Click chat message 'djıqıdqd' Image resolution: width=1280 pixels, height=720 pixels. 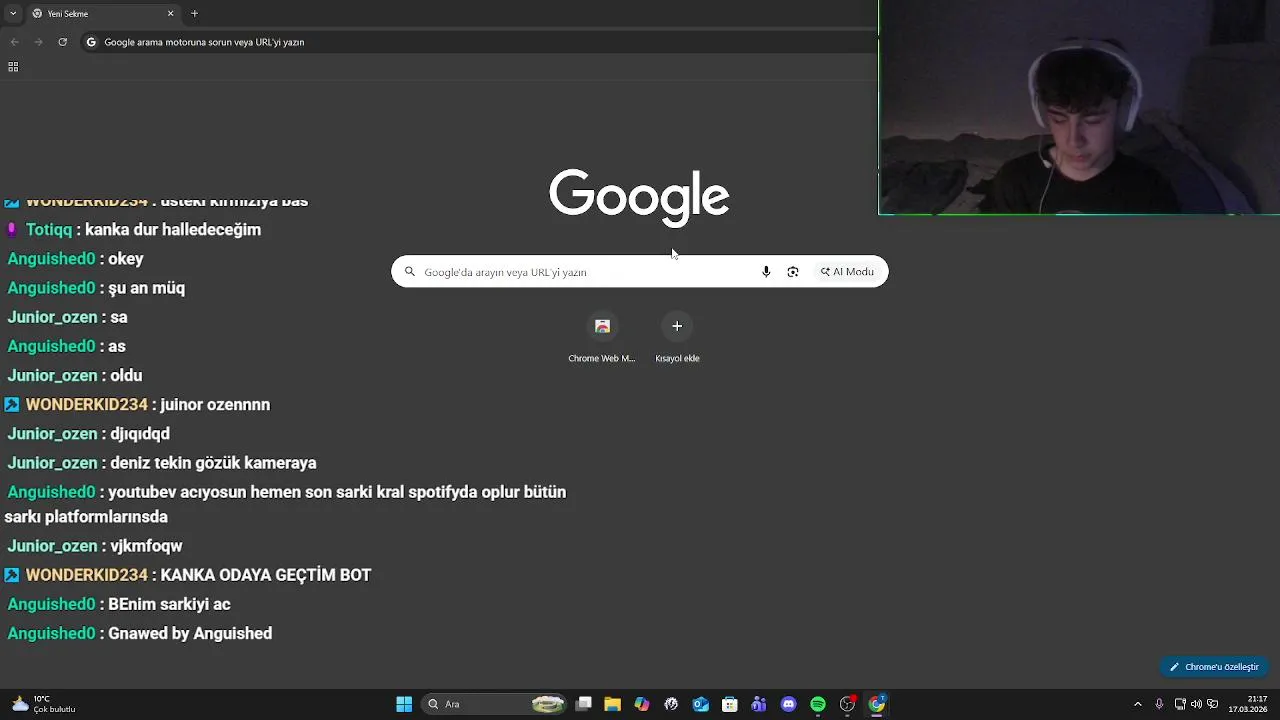(x=140, y=433)
